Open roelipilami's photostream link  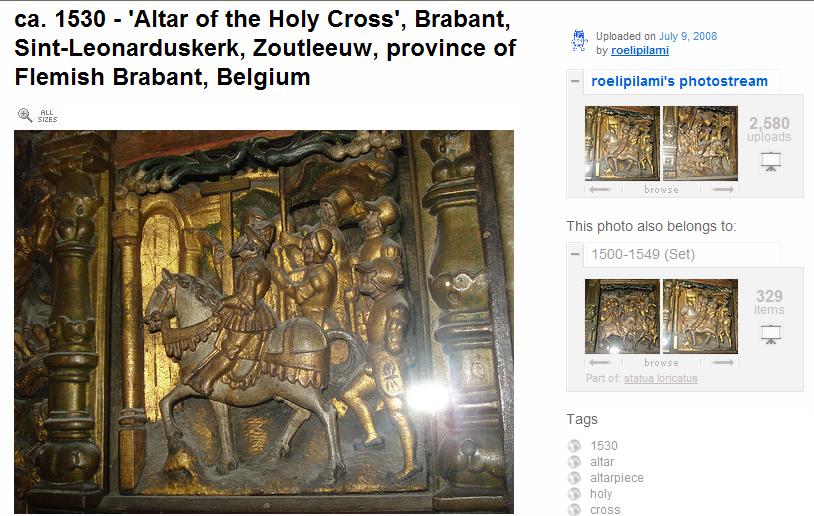pyautogui.click(x=679, y=81)
